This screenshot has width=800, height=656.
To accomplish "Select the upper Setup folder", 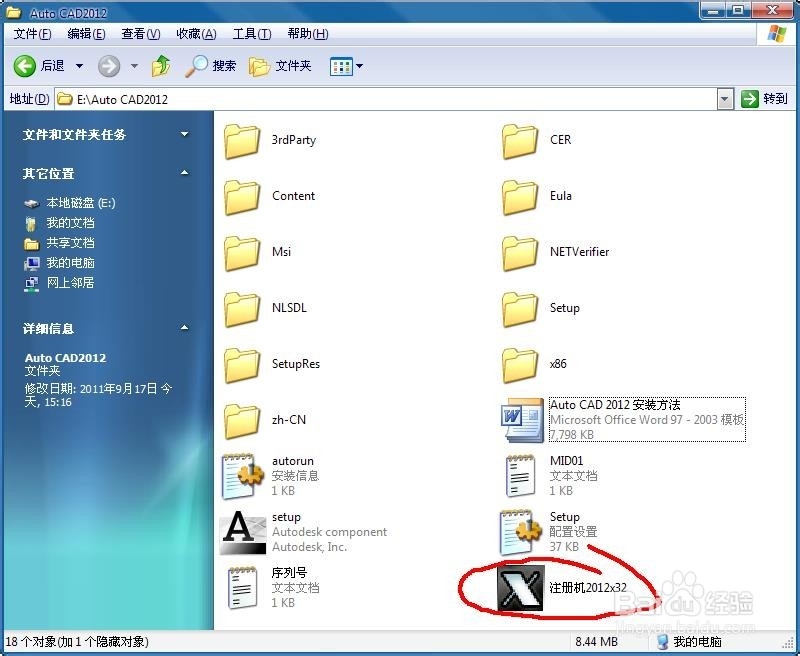I will point(541,309).
